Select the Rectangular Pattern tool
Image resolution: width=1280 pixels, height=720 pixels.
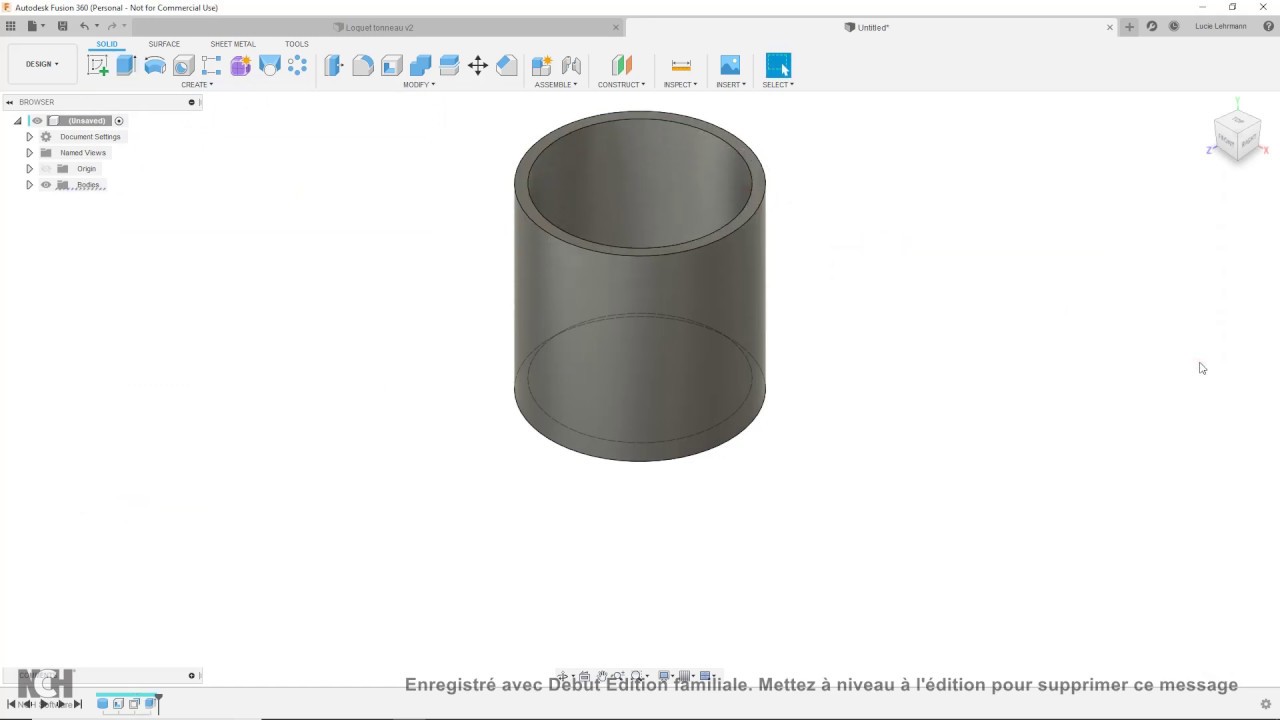click(x=212, y=66)
